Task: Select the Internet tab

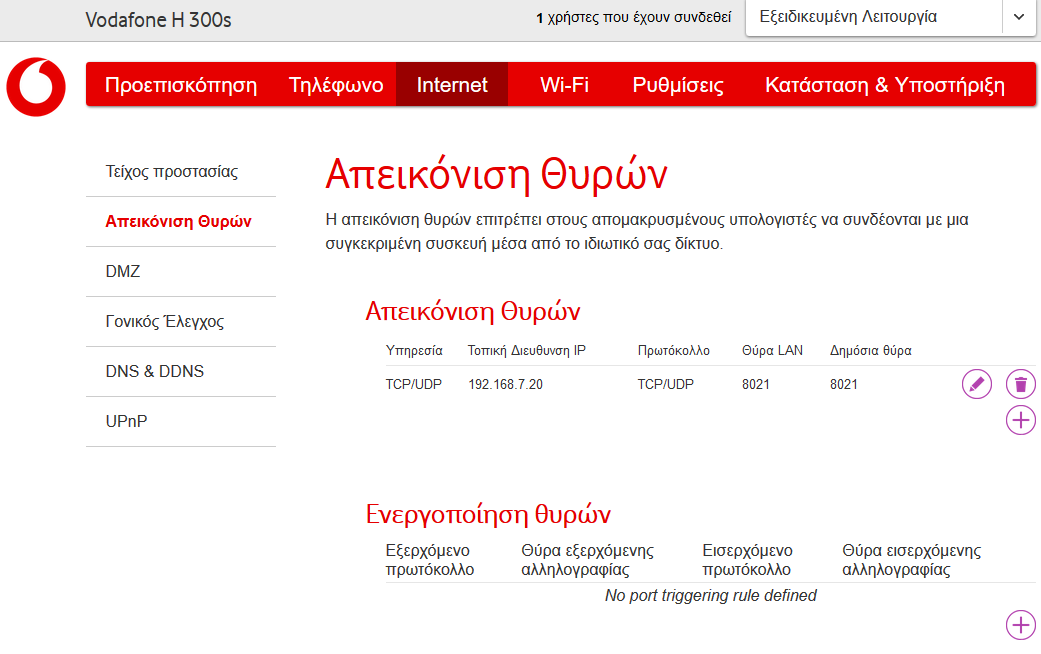Action: click(452, 84)
